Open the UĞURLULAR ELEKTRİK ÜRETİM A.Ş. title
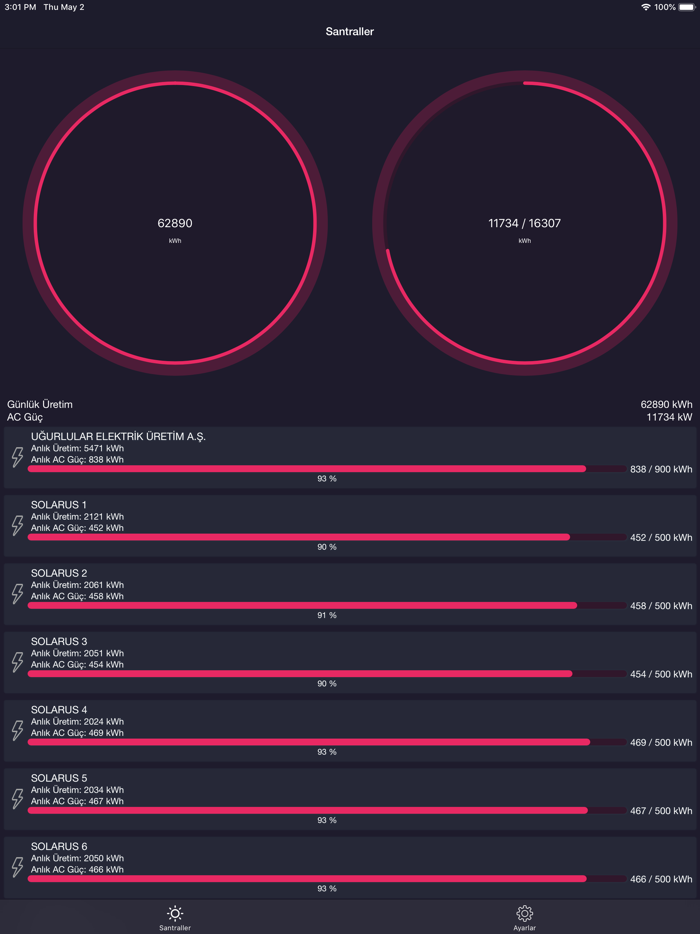 pyautogui.click(x=119, y=437)
